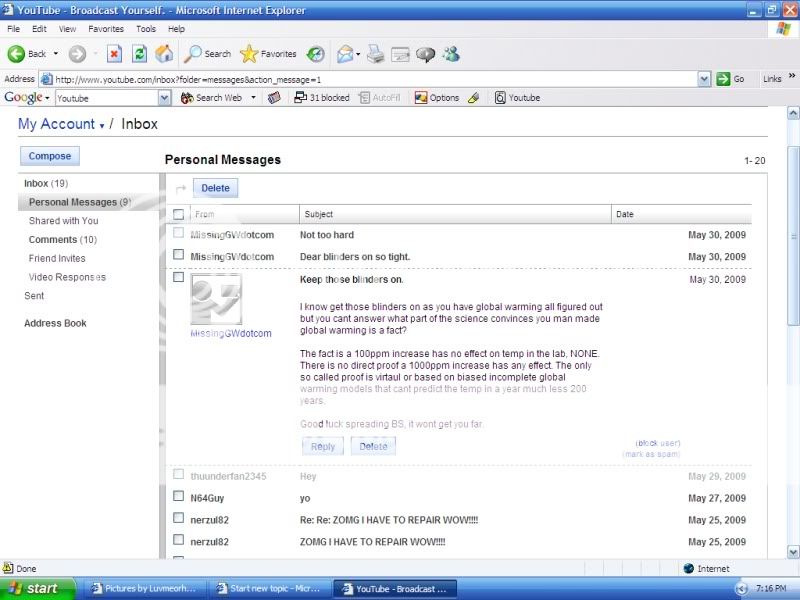Screen dimensions: 800x600
Task: Open the address bar dropdown arrow
Action: [x=704, y=79]
